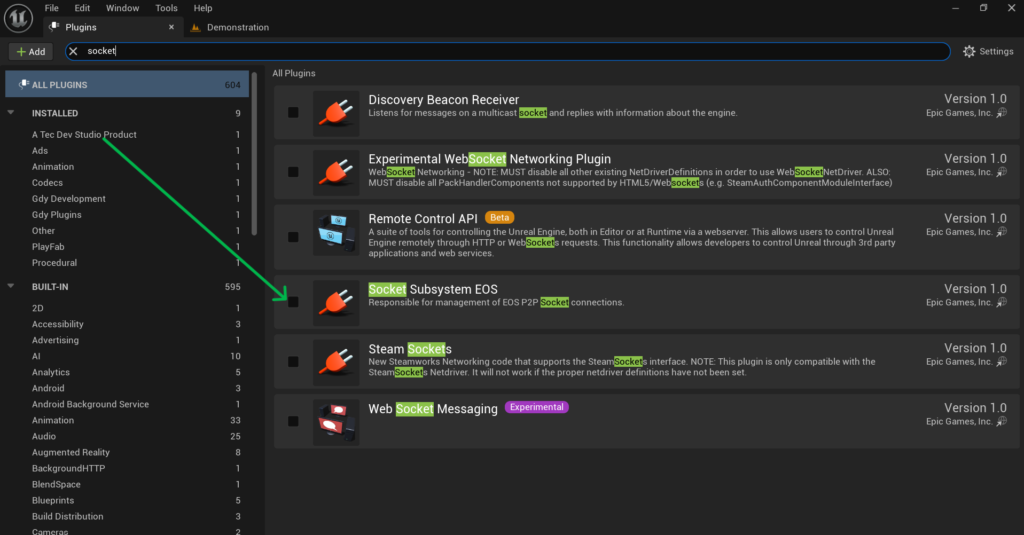This screenshot has width=1024, height=535.
Task: Click the Demonstration tab level icon
Action: click(x=195, y=27)
